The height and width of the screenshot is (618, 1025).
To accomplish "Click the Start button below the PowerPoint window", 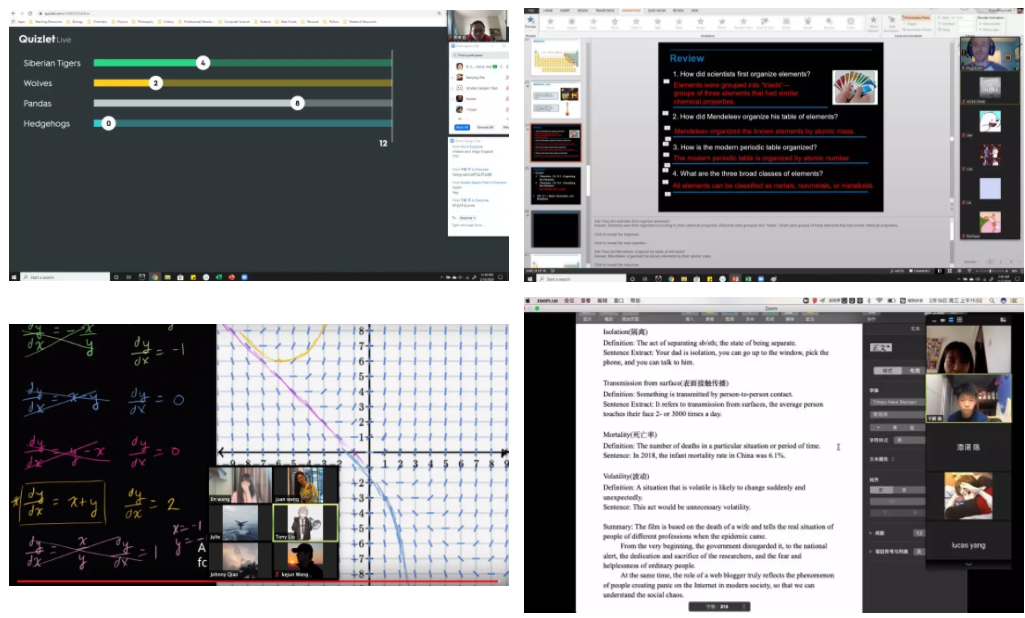I will coord(529,279).
